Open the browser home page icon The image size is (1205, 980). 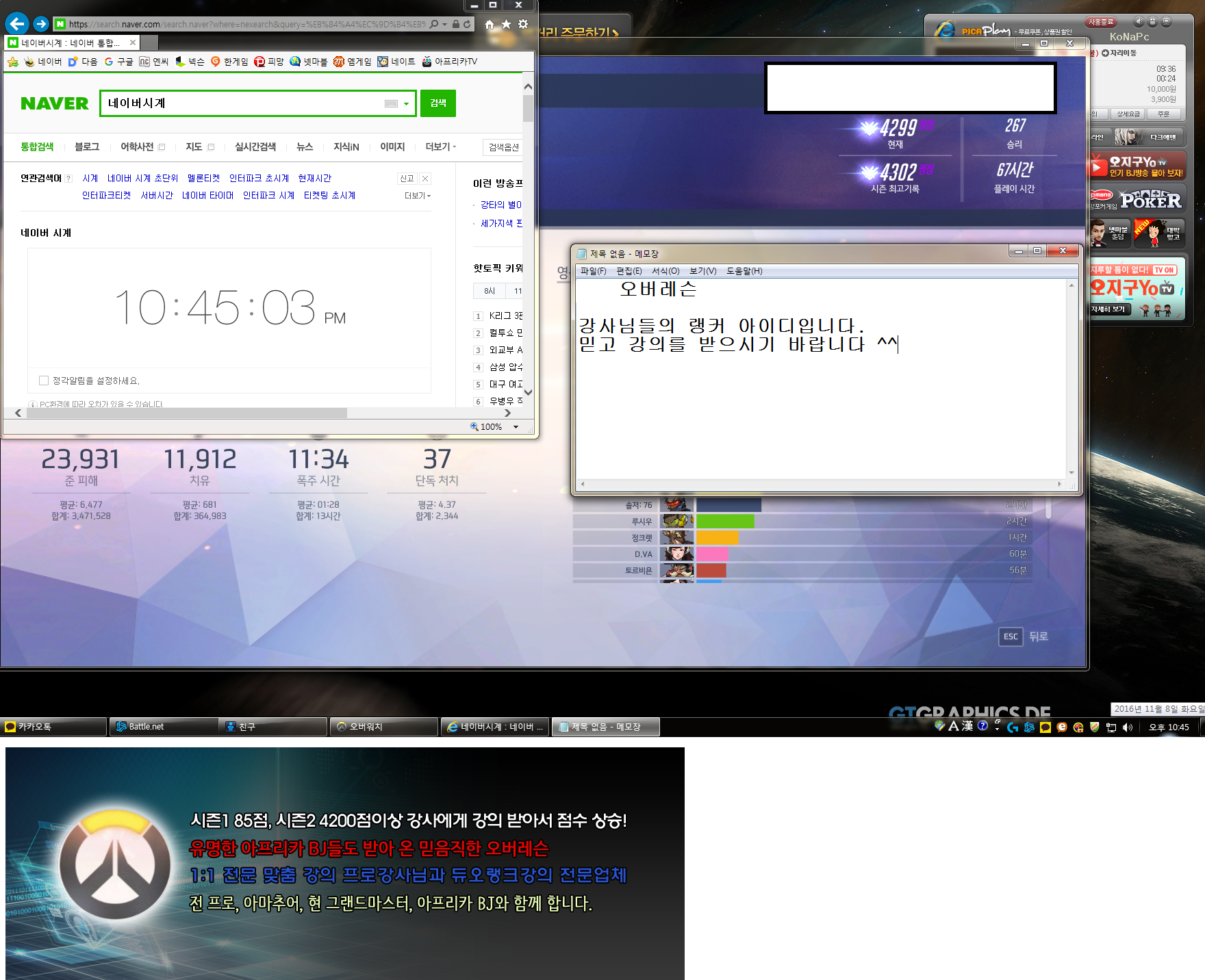click(x=490, y=25)
